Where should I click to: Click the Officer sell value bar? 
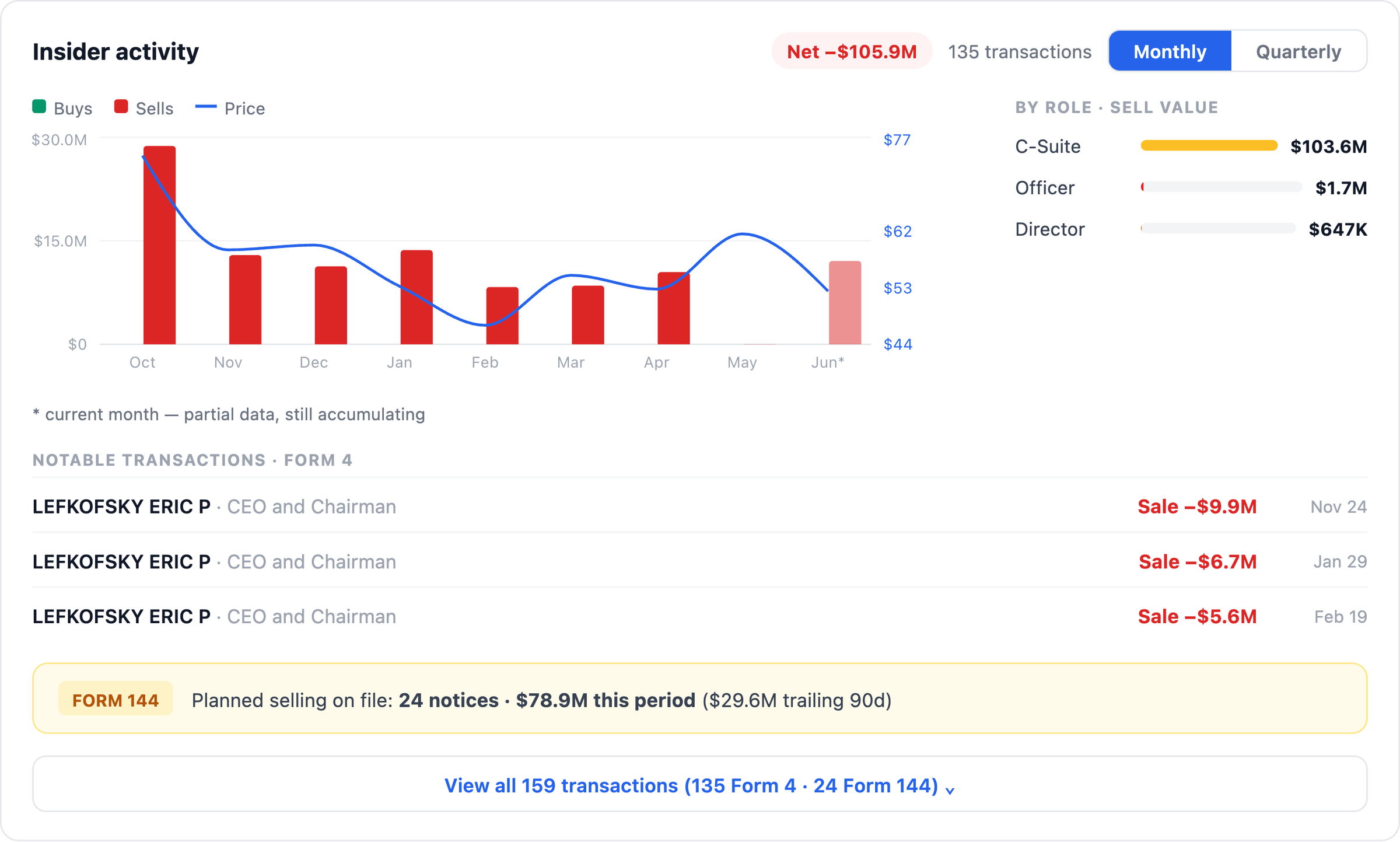point(1221,187)
